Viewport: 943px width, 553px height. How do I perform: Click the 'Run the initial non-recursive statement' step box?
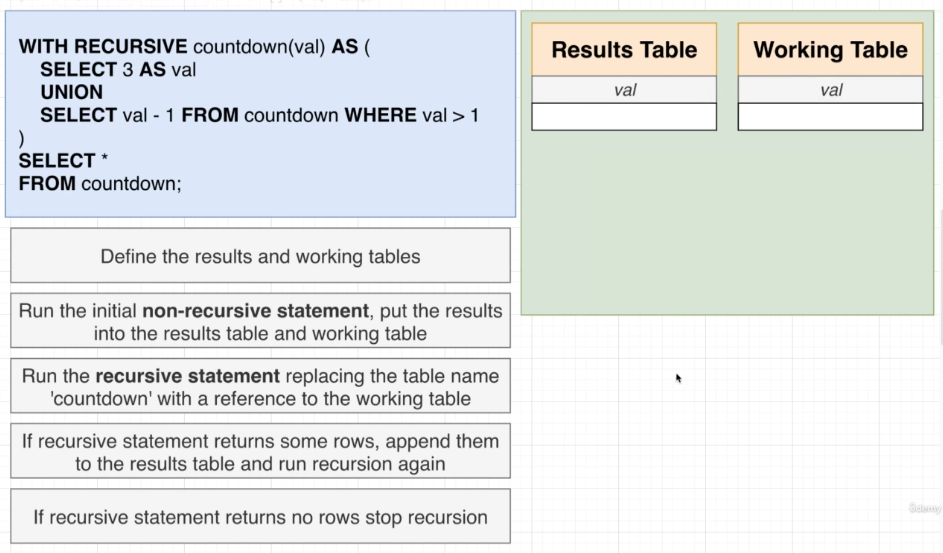click(x=260, y=321)
